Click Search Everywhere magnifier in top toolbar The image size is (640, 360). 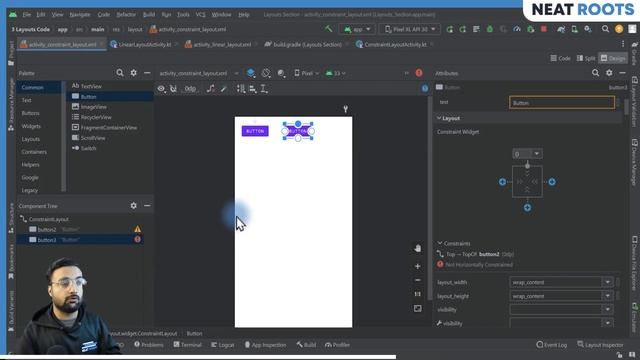click(x=605, y=29)
